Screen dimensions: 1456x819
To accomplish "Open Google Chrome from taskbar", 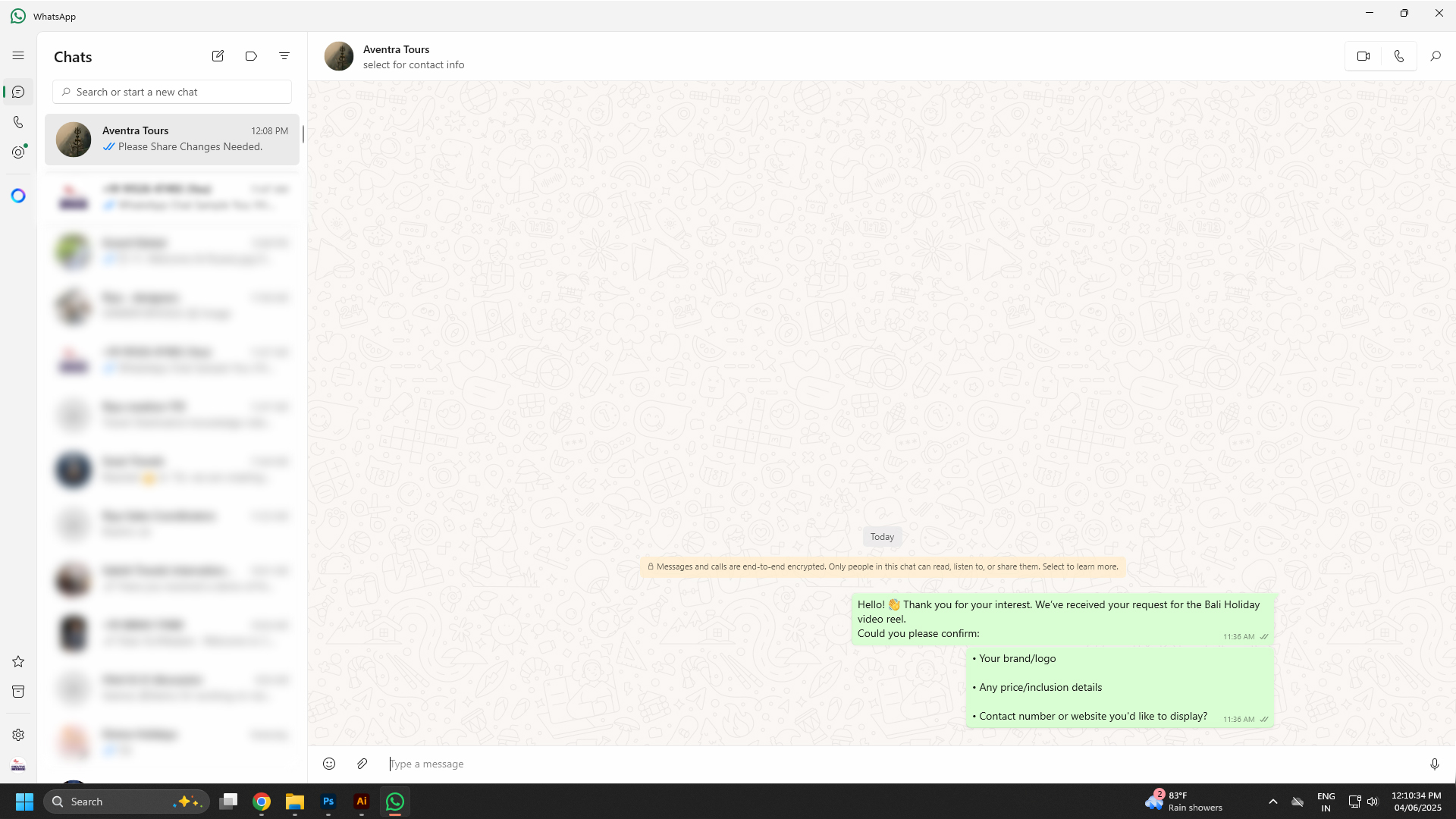I will click(262, 802).
